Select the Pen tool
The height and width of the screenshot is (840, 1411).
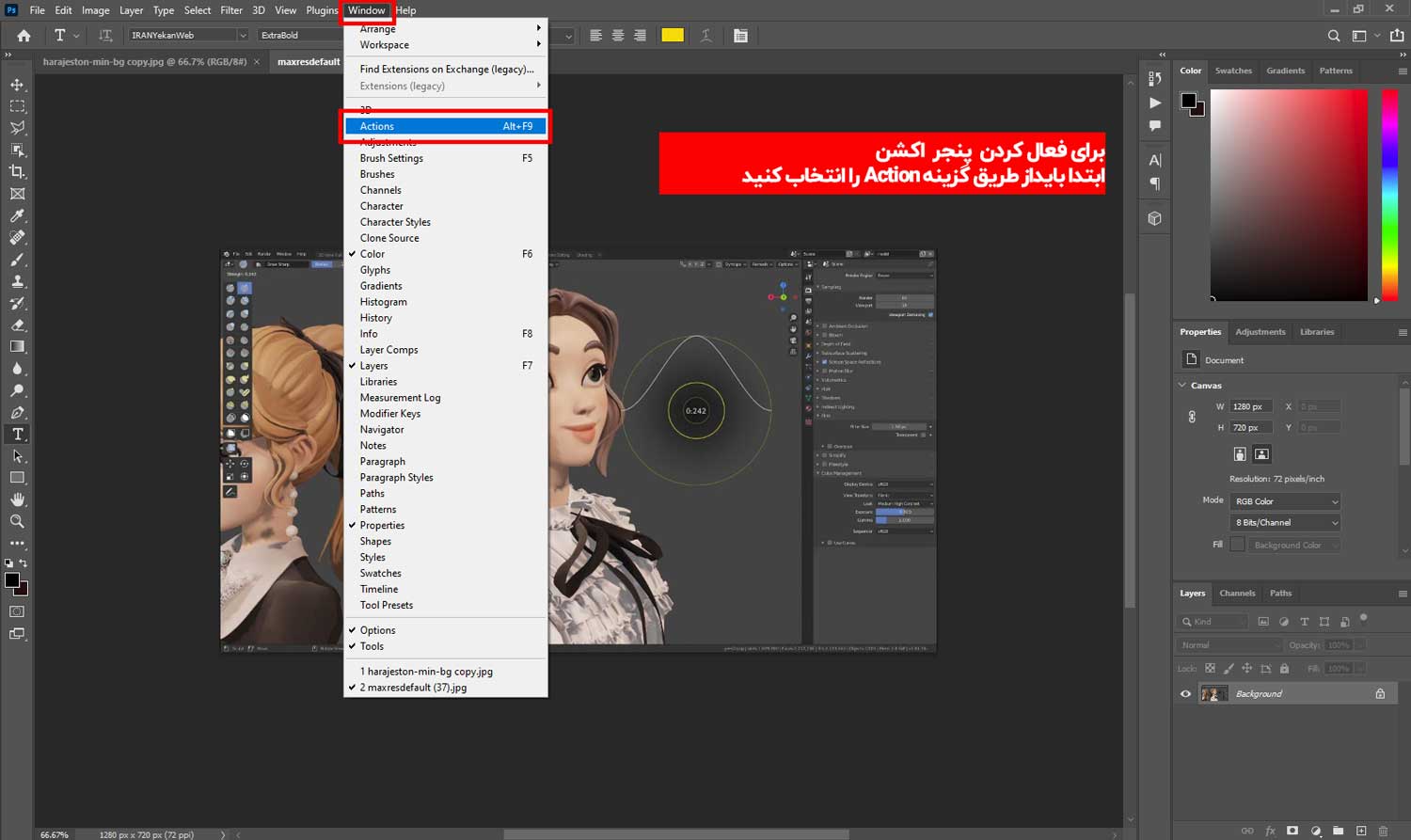17,412
